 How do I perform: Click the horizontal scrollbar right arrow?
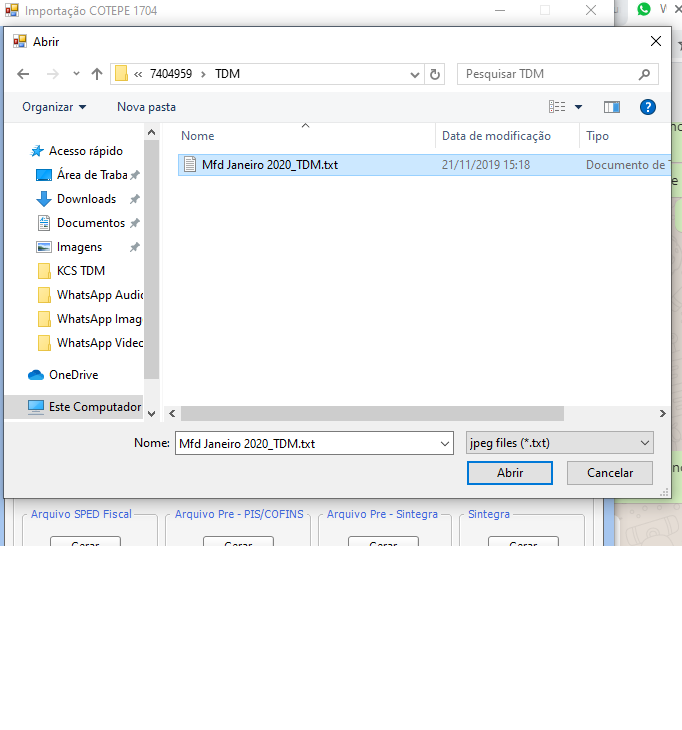(x=662, y=413)
